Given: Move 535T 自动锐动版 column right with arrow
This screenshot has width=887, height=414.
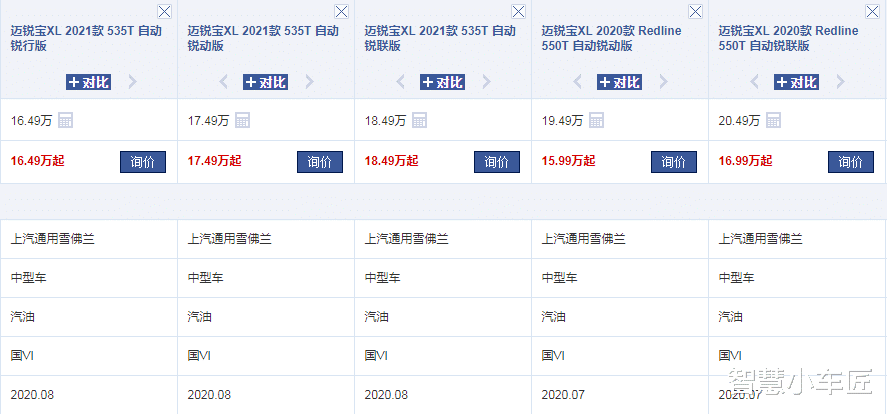Looking at the screenshot, I should pos(309,82).
